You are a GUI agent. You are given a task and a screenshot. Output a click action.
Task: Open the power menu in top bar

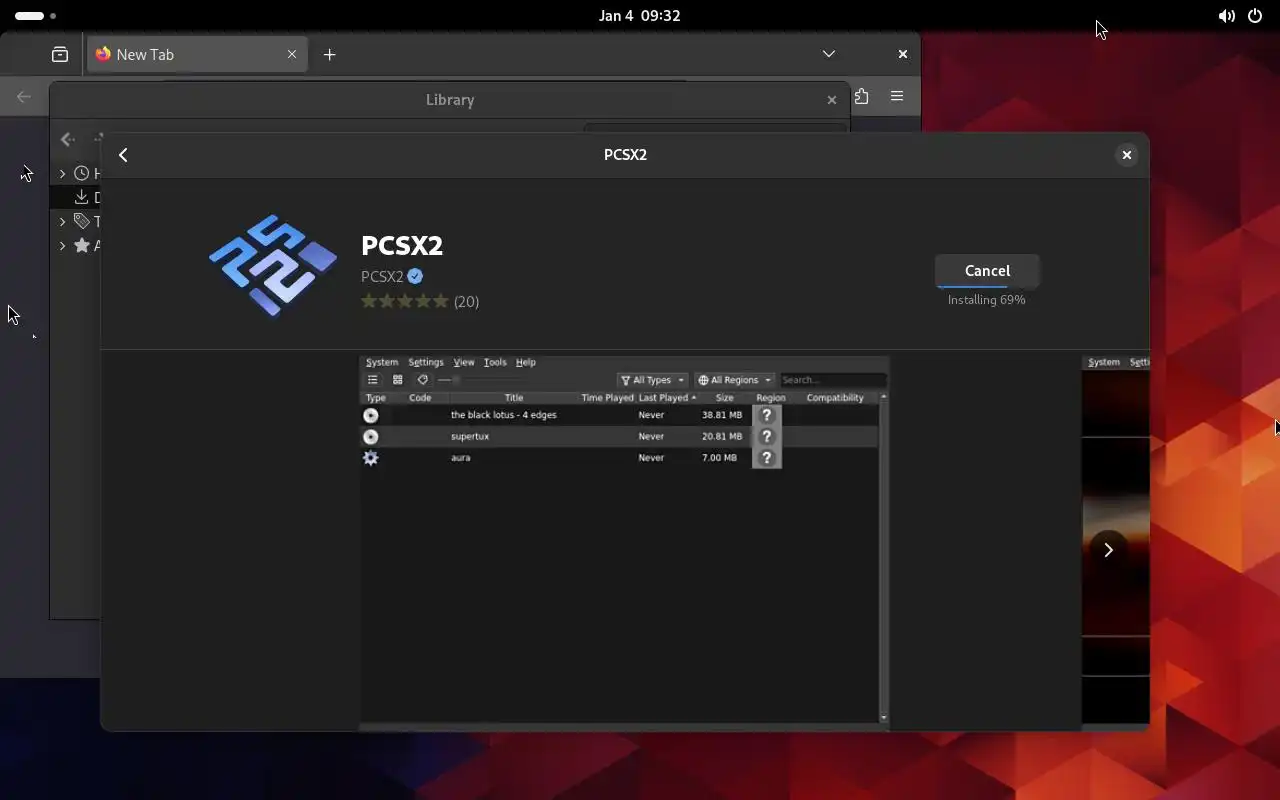click(x=1255, y=16)
